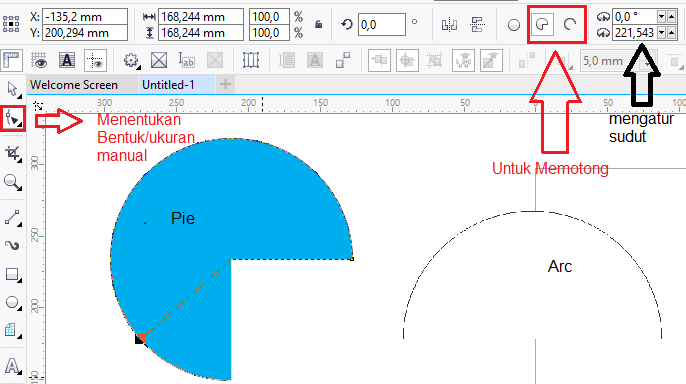
Task: Click the node handle at pie's right edge
Action: pos(352,259)
